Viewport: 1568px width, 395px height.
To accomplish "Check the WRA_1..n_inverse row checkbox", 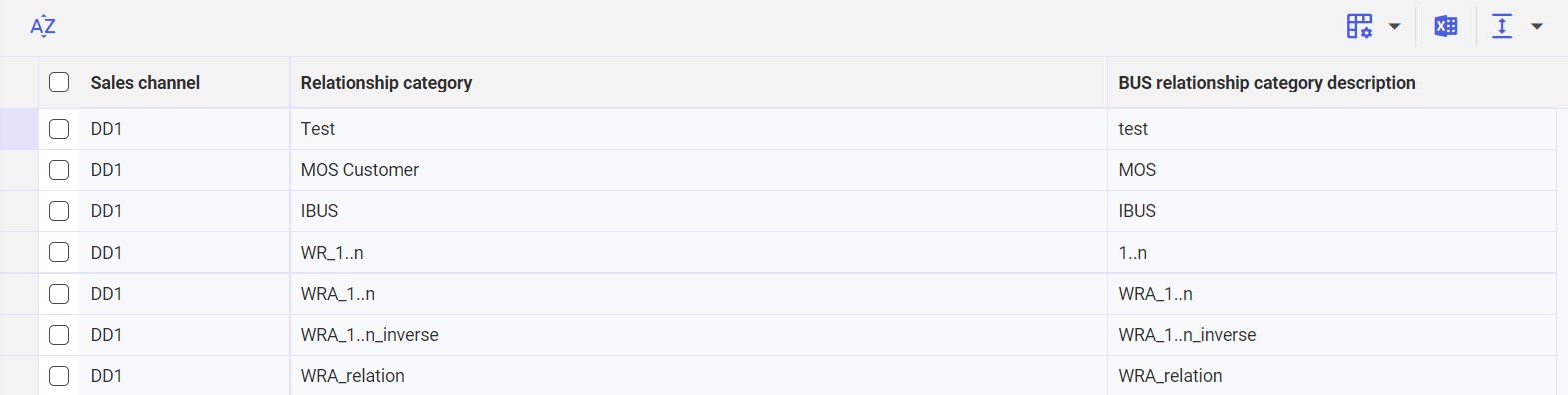I will pyautogui.click(x=59, y=335).
